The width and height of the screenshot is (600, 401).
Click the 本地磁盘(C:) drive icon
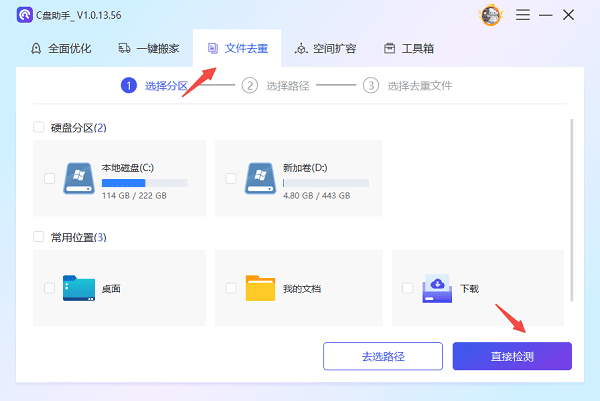[79, 179]
